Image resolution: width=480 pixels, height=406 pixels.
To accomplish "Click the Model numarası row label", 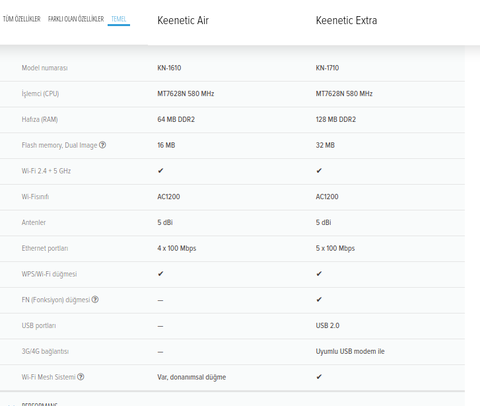I will (45, 68).
